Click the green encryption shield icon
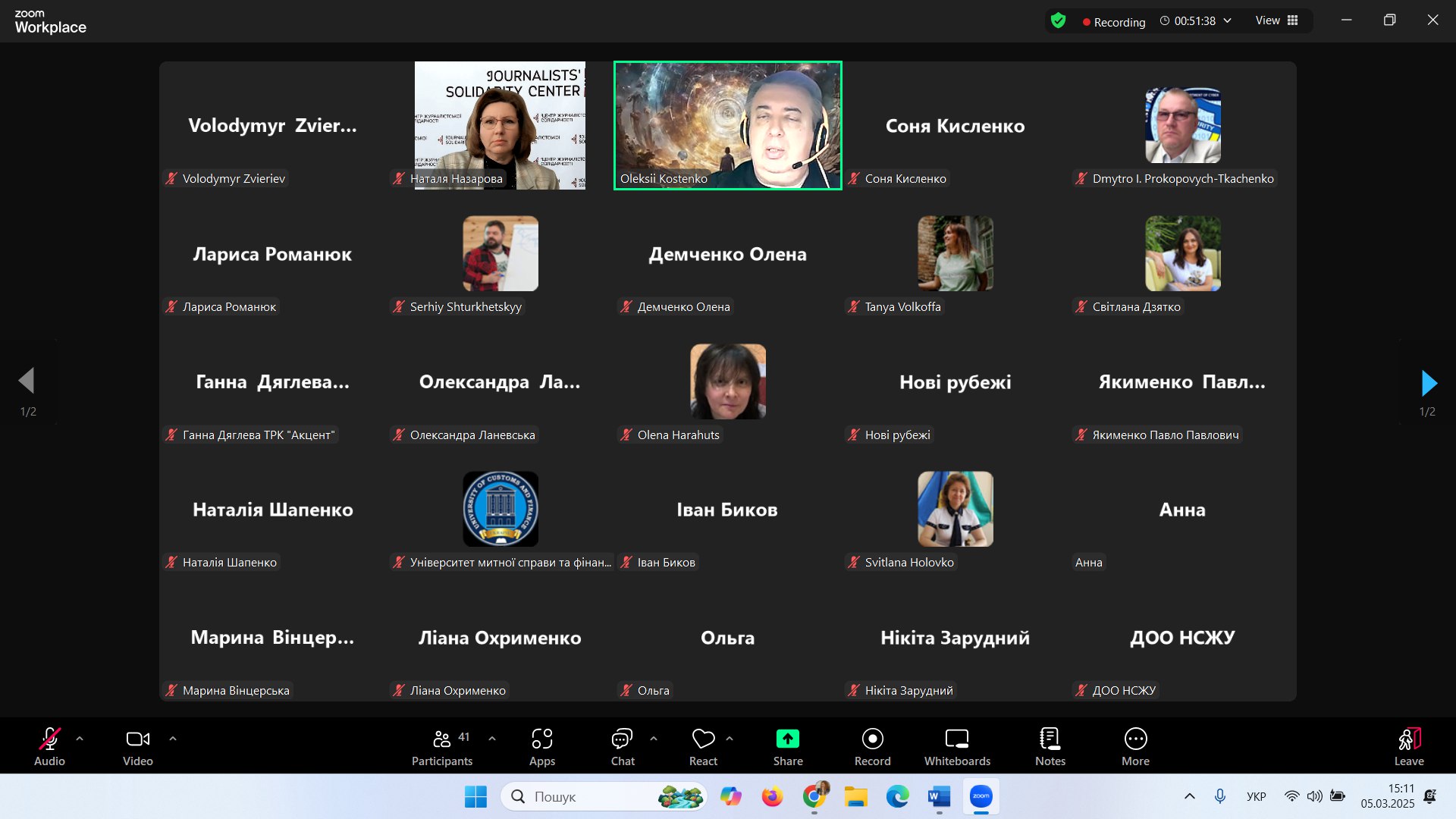Screen dimensions: 1456x819 pos(1059,21)
